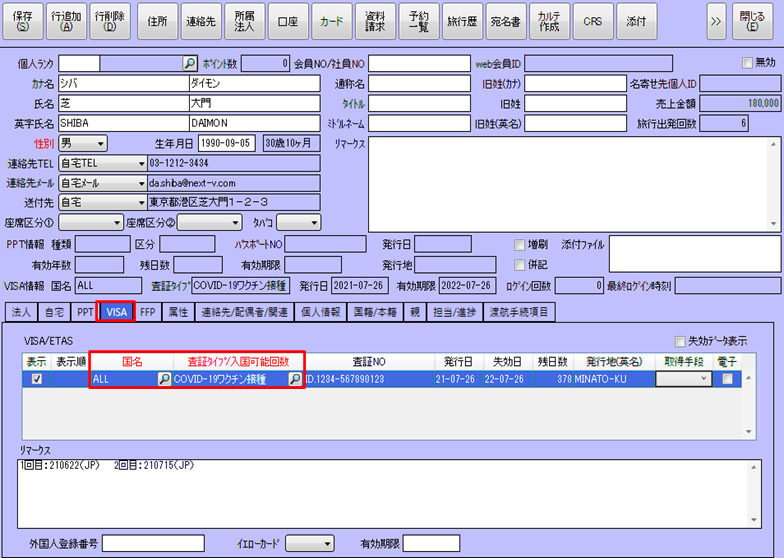Open the 国名 ALL lookup magnifier

[164, 379]
